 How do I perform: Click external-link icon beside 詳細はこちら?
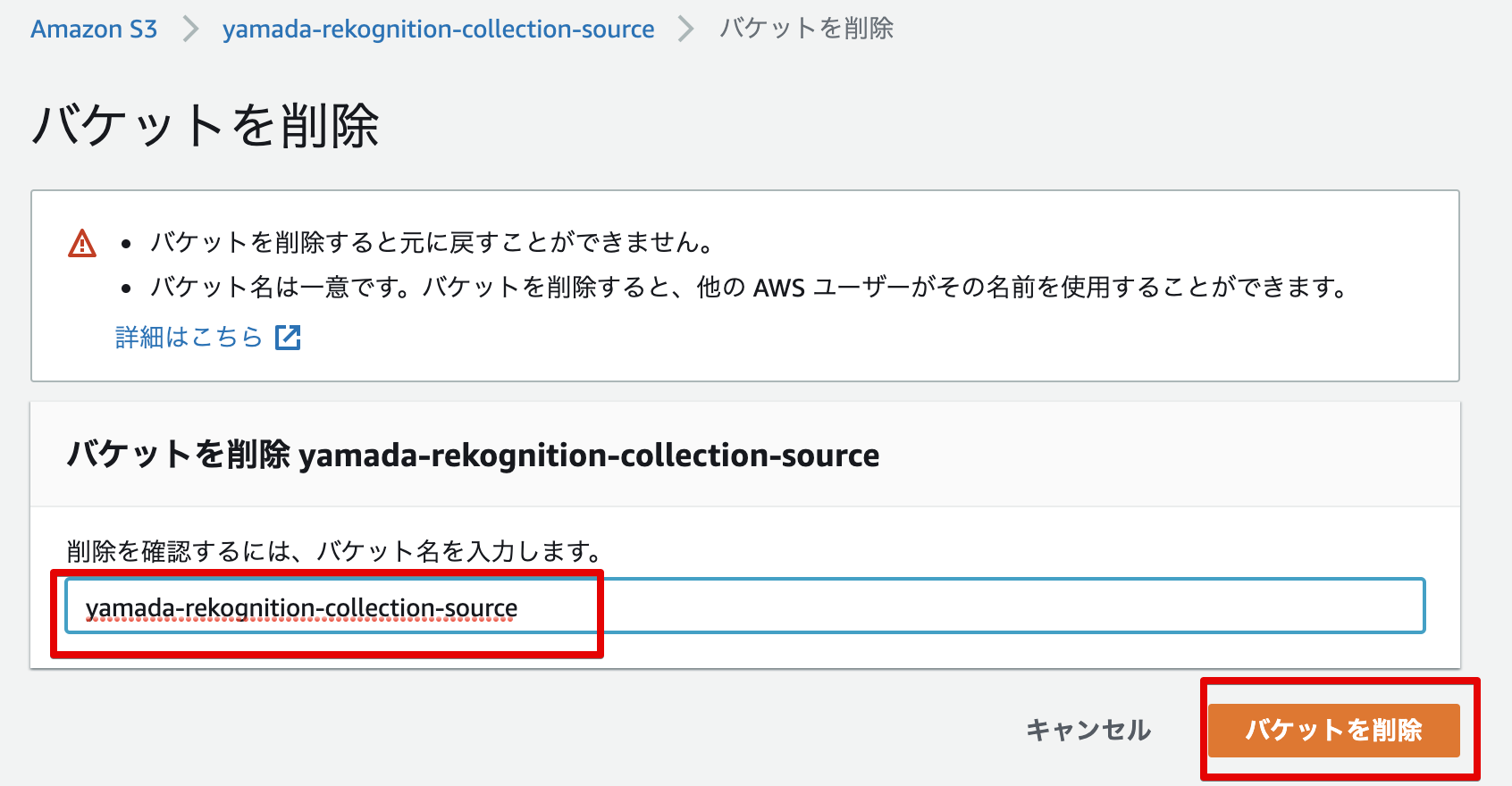click(x=288, y=337)
